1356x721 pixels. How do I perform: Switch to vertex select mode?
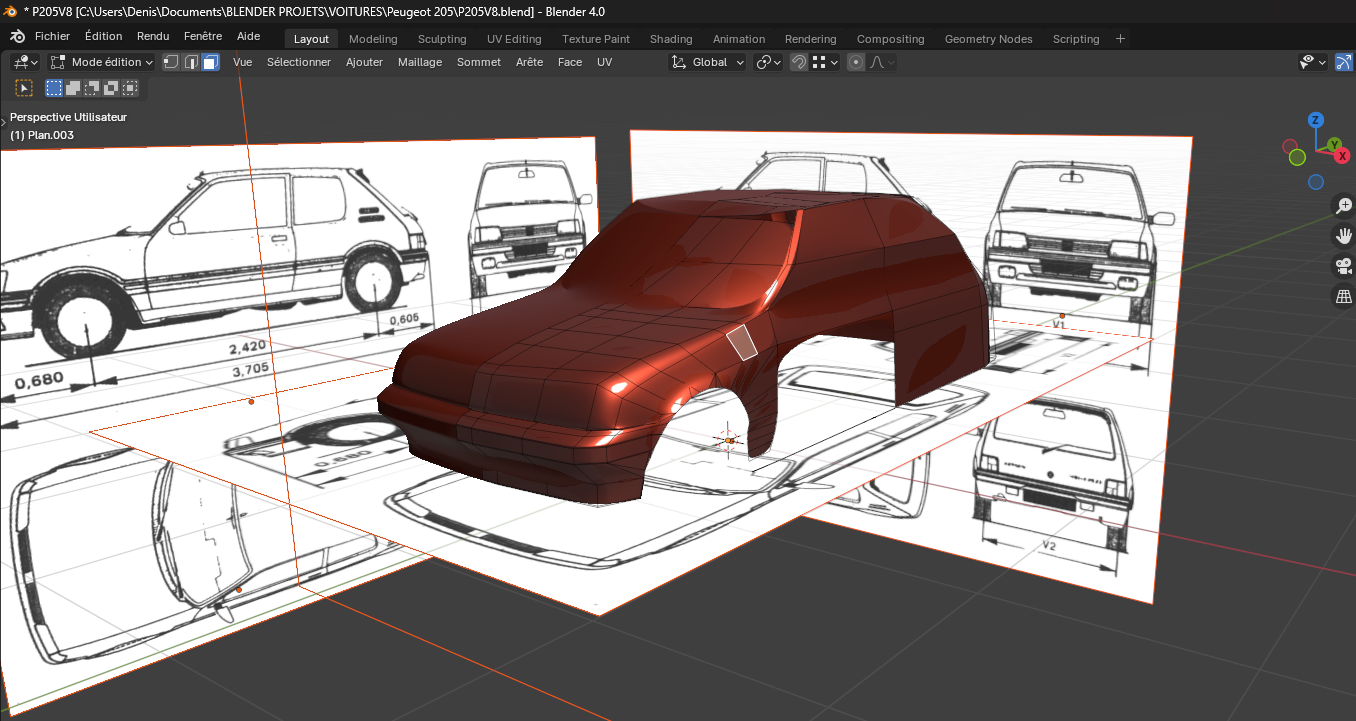click(x=172, y=62)
